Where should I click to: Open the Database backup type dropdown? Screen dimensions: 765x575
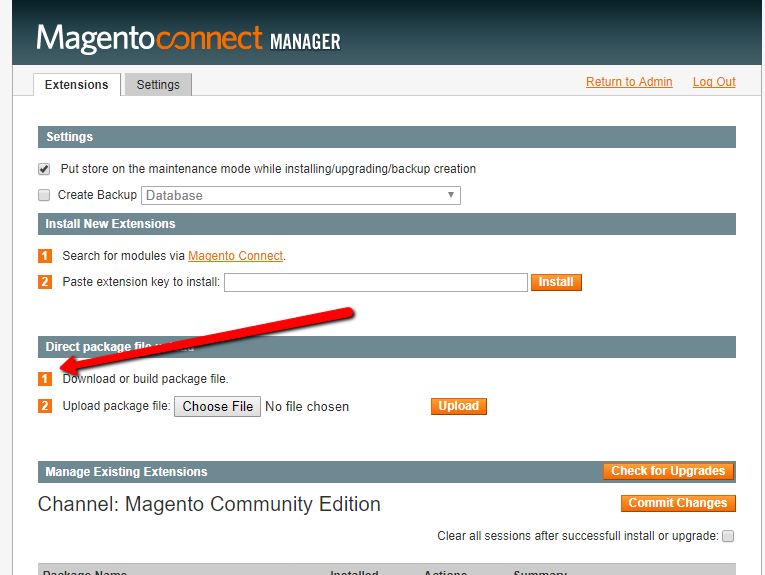[x=301, y=195]
